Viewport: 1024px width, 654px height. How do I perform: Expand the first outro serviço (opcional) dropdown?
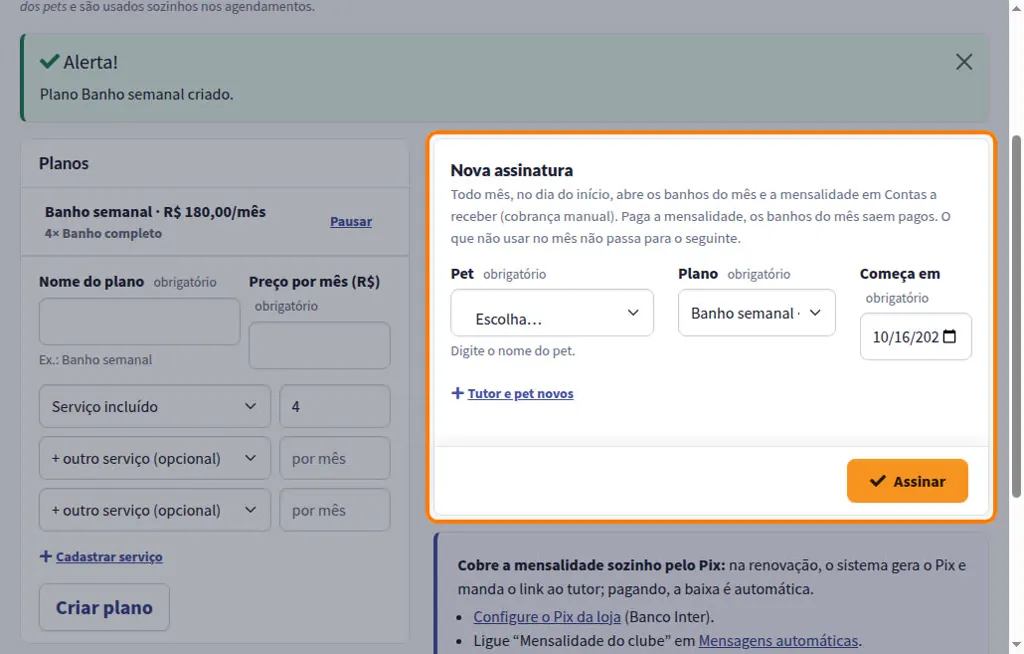tap(155, 458)
